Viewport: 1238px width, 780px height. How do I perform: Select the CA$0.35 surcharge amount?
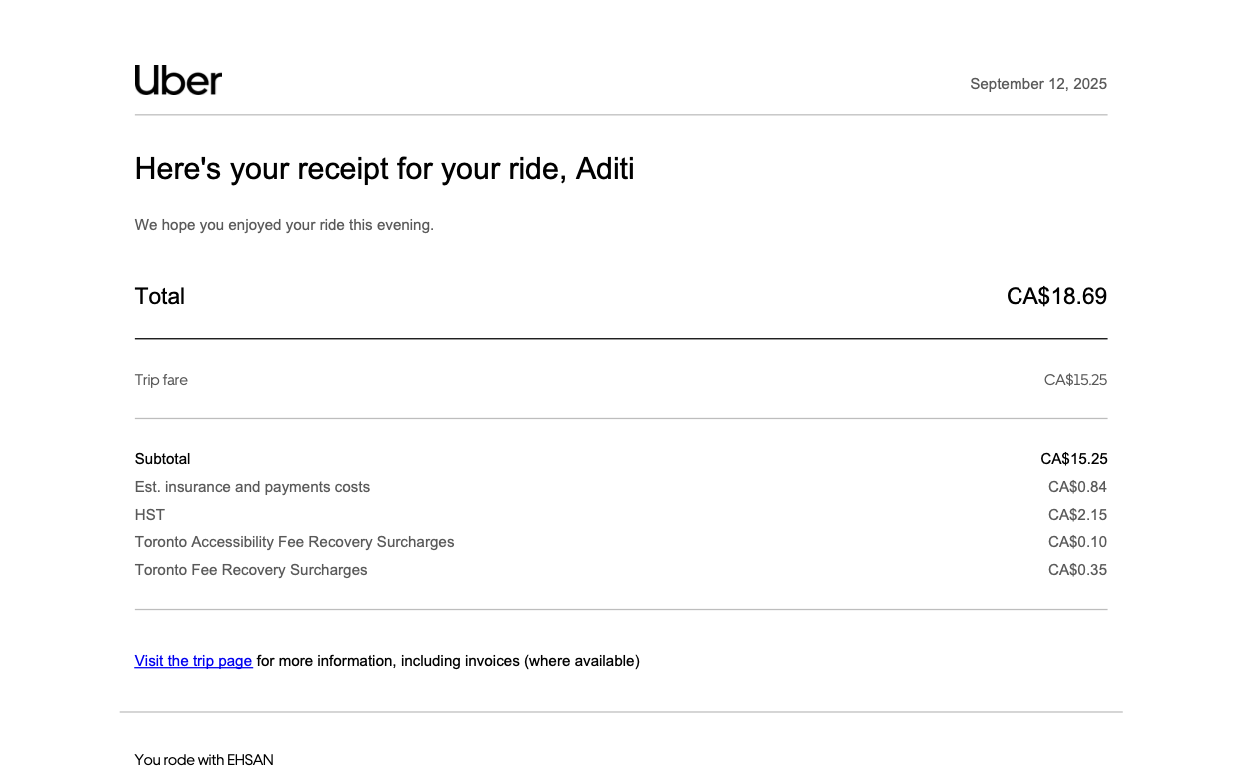pos(1077,570)
